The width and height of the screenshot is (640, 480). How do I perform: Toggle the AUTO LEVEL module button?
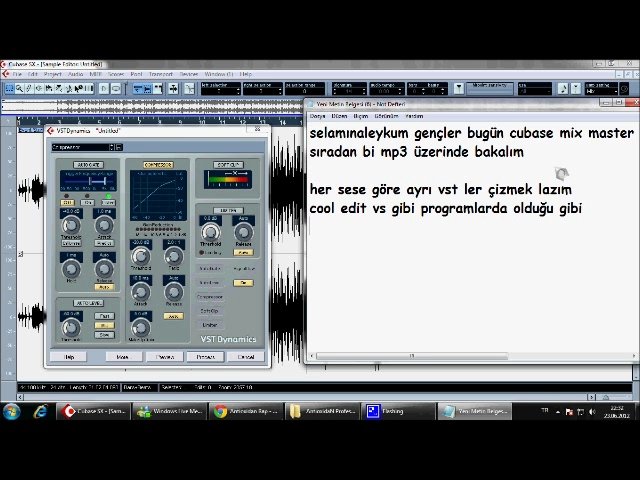coord(88,303)
